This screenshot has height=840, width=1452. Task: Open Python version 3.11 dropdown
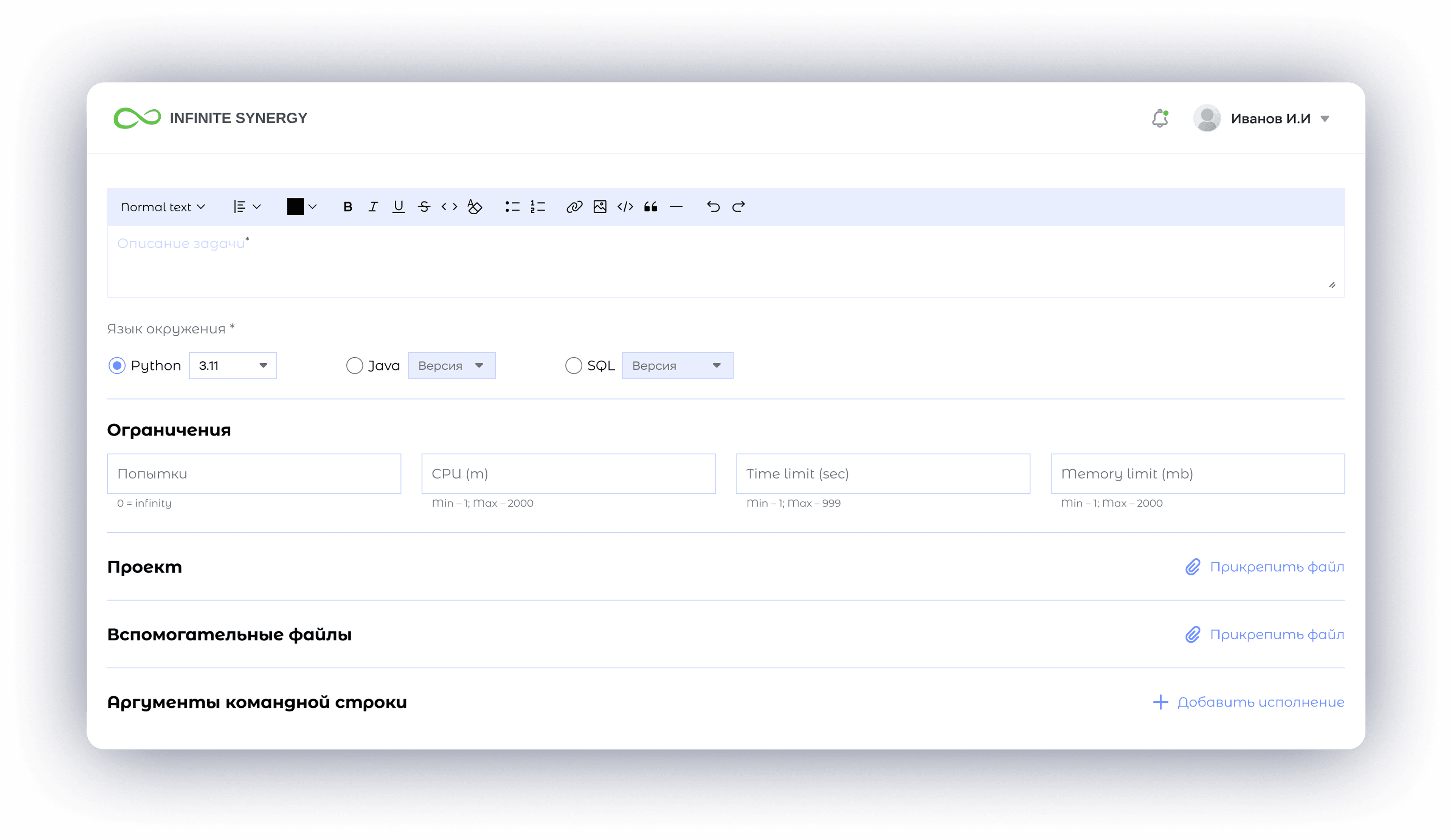pyautogui.click(x=233, y=365)
